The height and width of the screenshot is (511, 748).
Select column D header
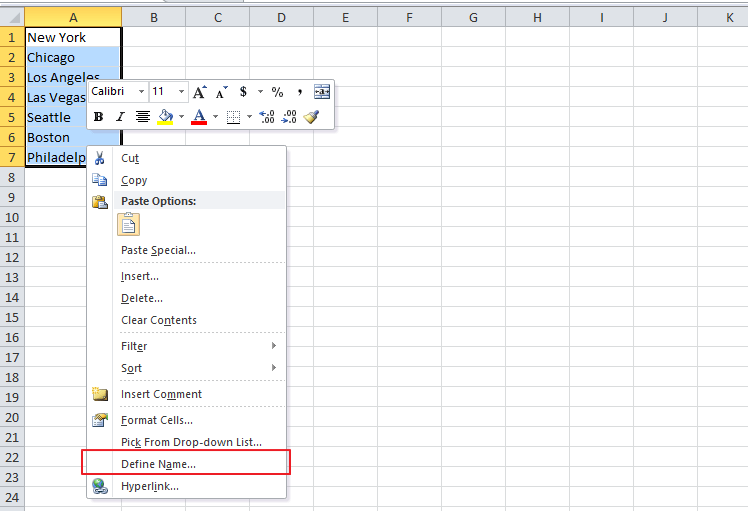coord(281,18)
